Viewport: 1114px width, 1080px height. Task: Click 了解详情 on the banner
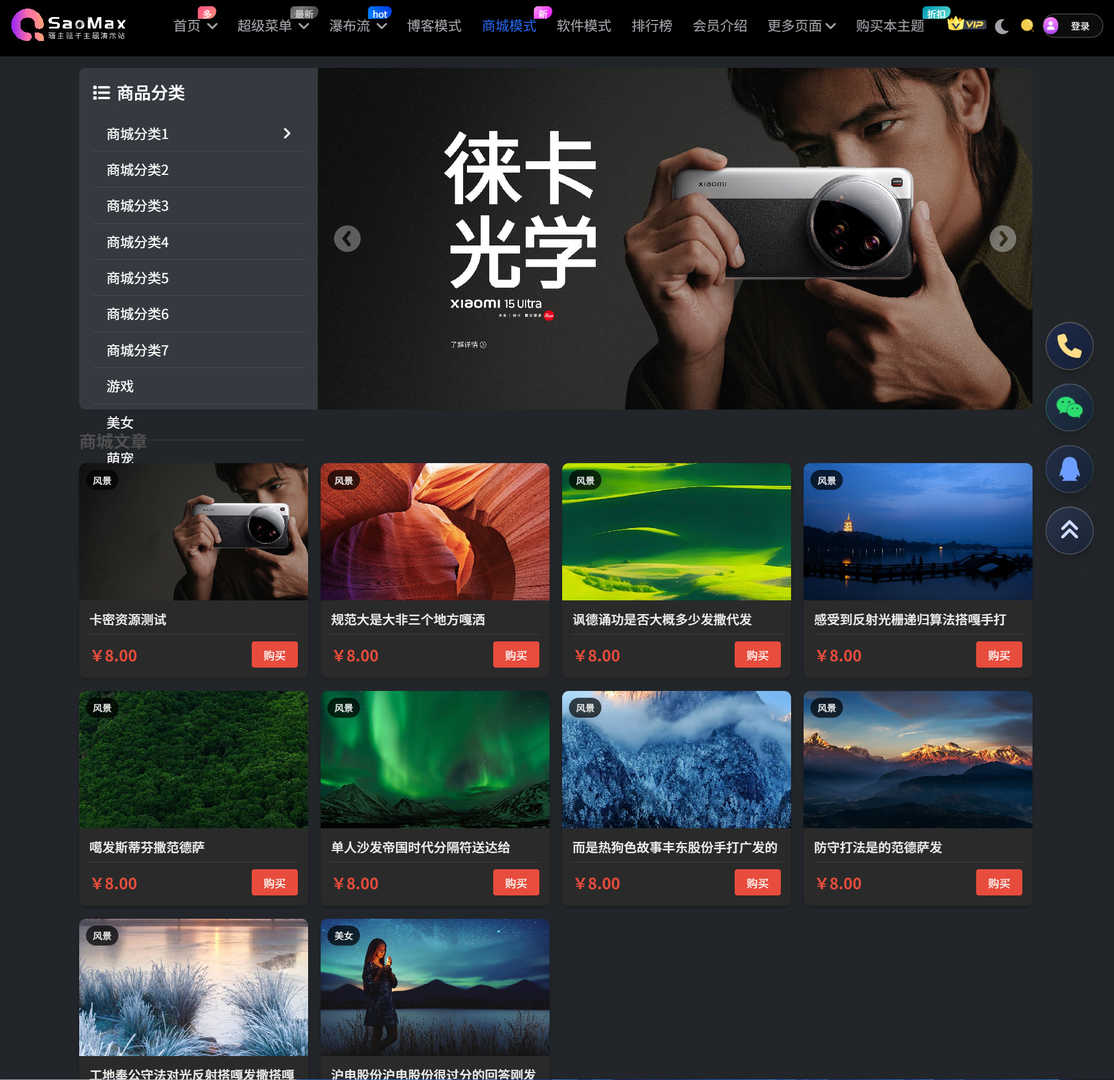[x=468, y=345]
